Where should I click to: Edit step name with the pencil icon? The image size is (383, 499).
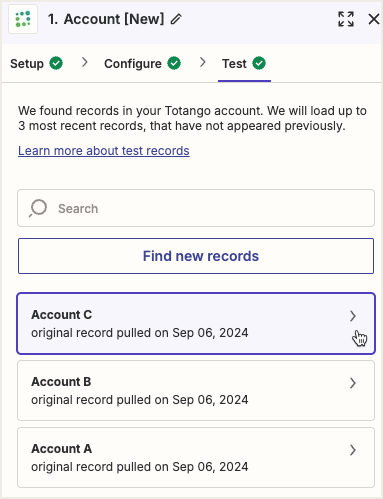(x=176, y=19)
